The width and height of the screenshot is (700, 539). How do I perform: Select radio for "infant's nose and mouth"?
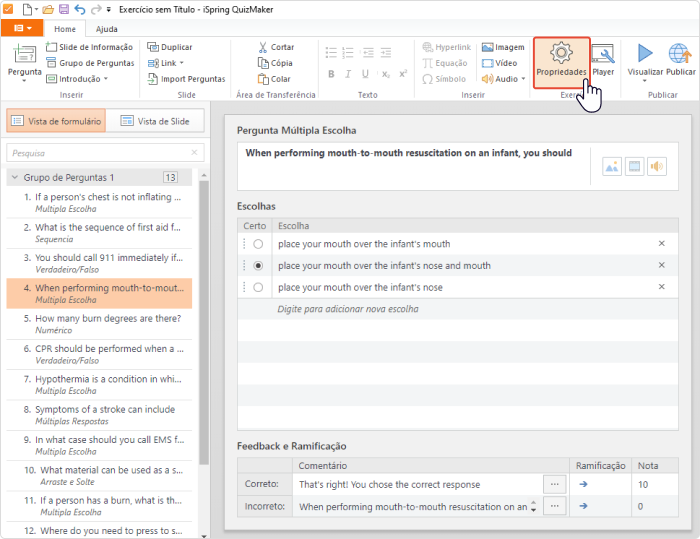[258, 266]
